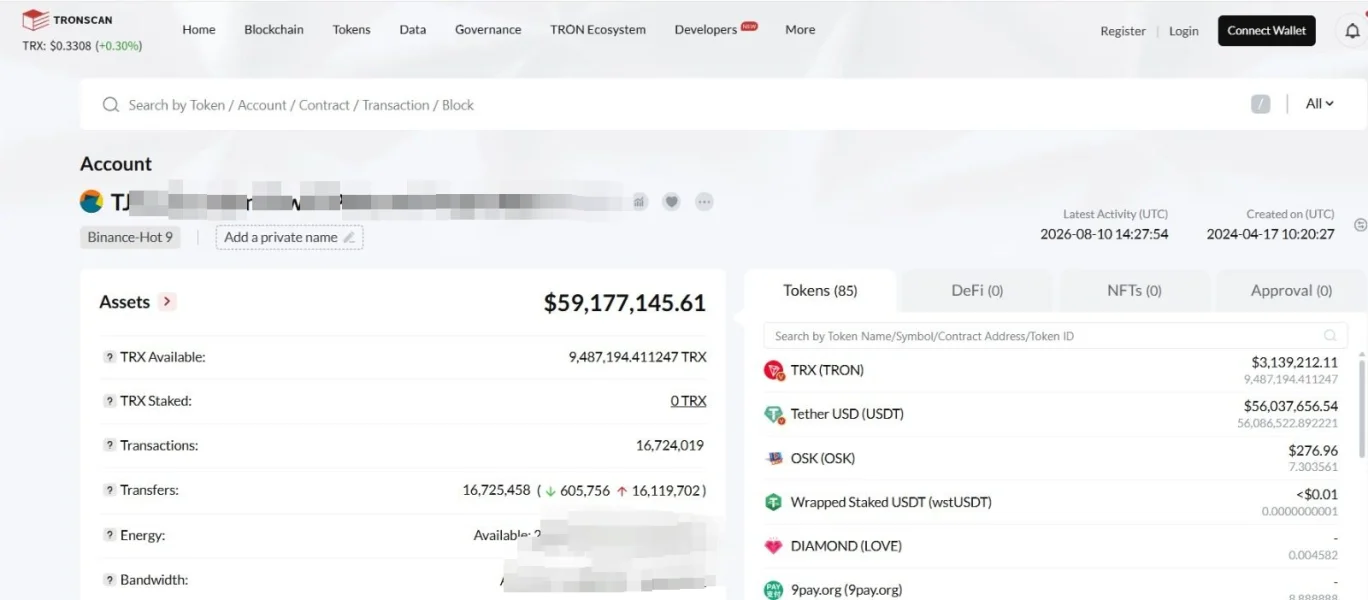Click Wrapped Staked USDT (wstUSDT) name

coord(891,503)
